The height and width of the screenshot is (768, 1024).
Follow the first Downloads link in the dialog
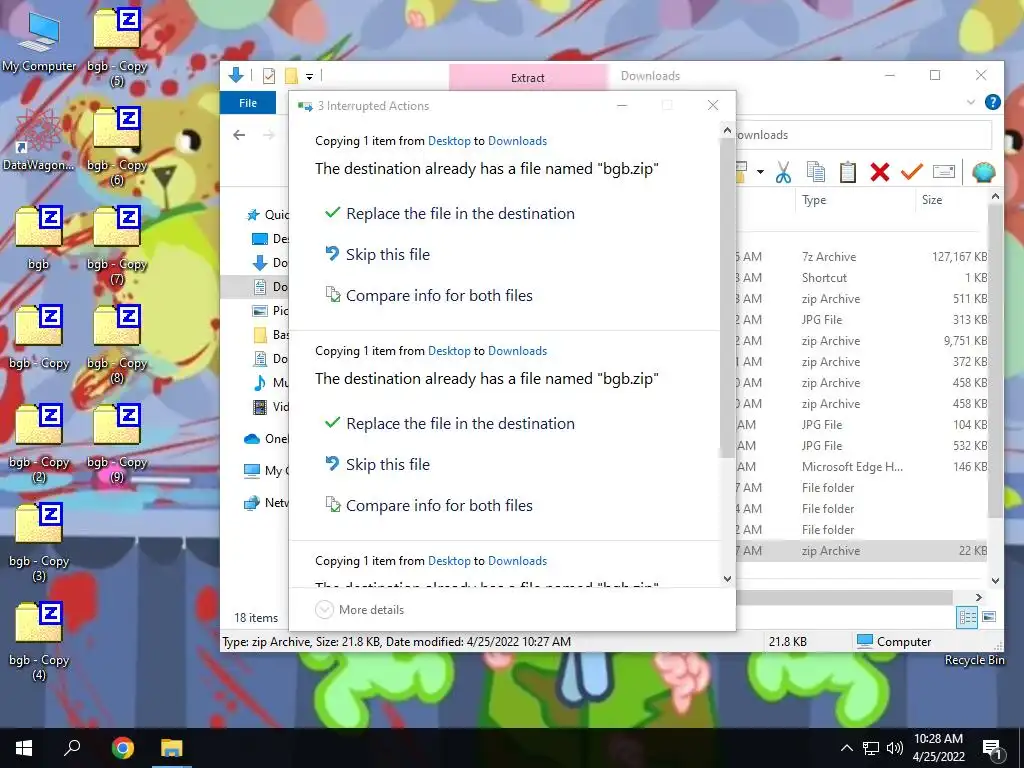point(517,141)
